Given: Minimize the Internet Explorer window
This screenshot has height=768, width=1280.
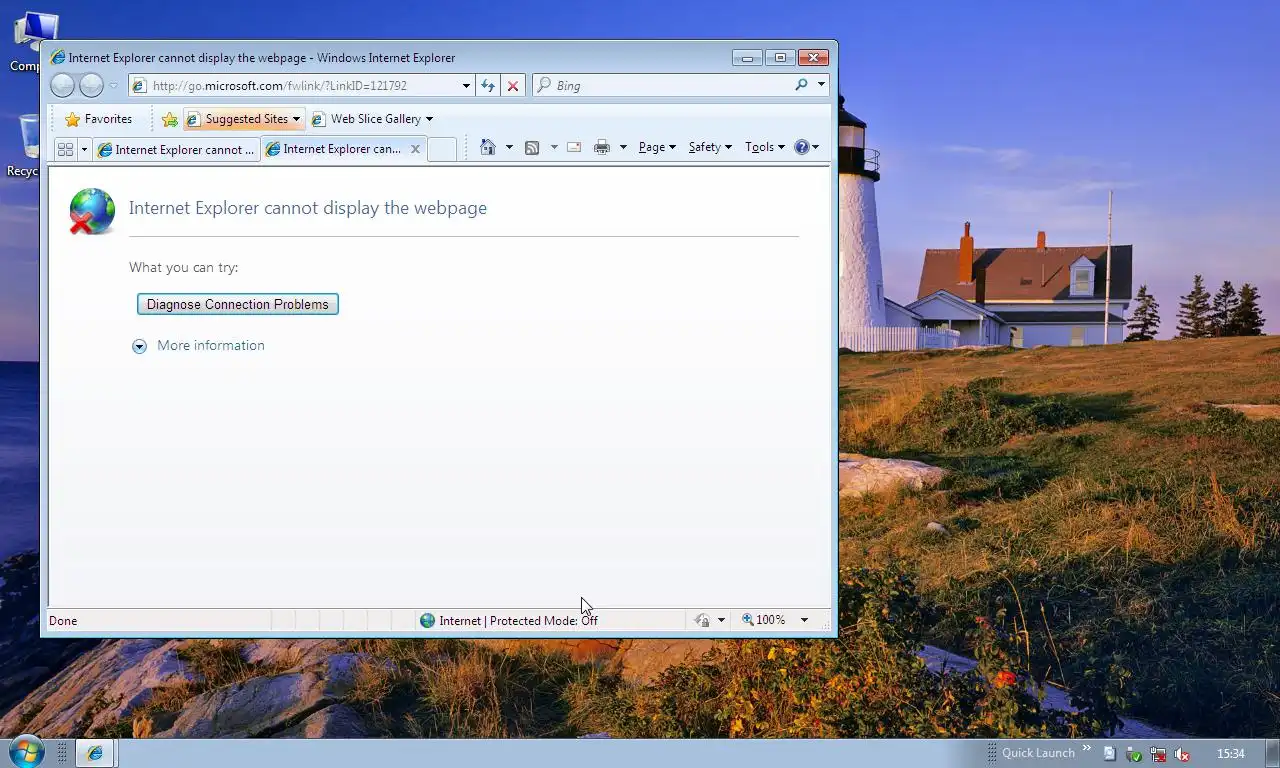Looking at the screenshot, I should 747,58.
